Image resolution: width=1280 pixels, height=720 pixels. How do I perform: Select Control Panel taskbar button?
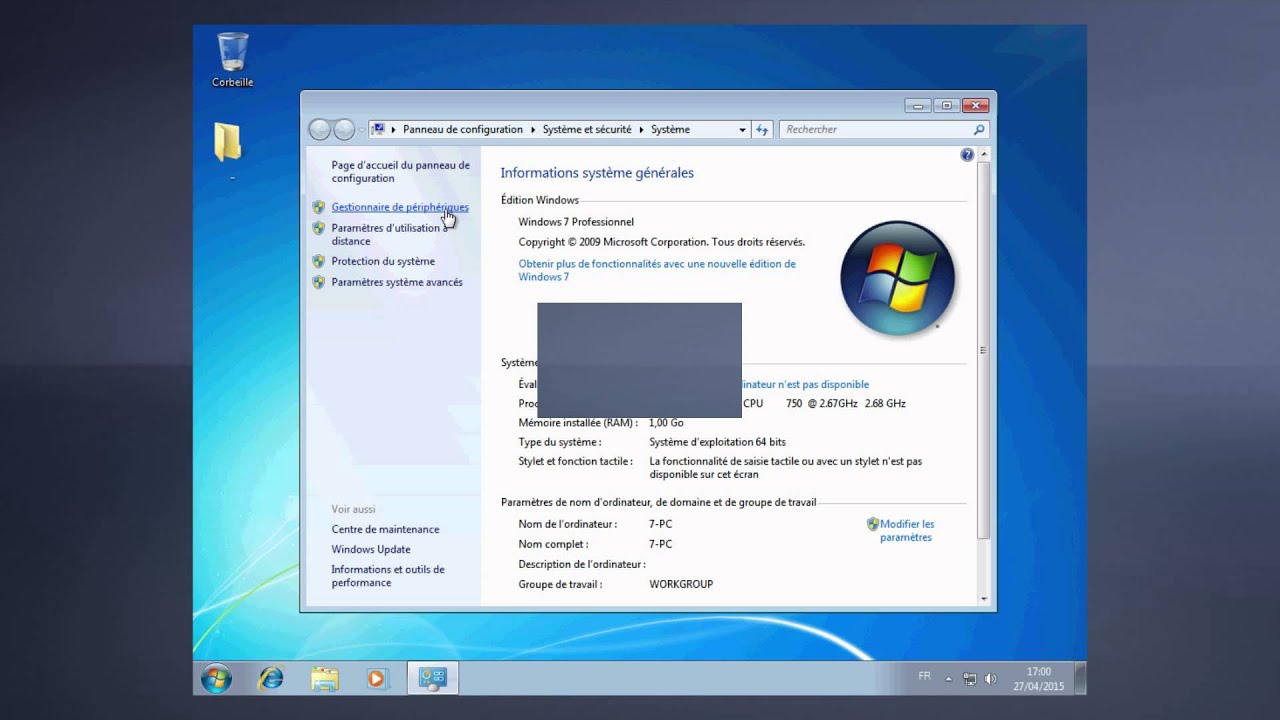pyautogui.click(x=433, y=679)
